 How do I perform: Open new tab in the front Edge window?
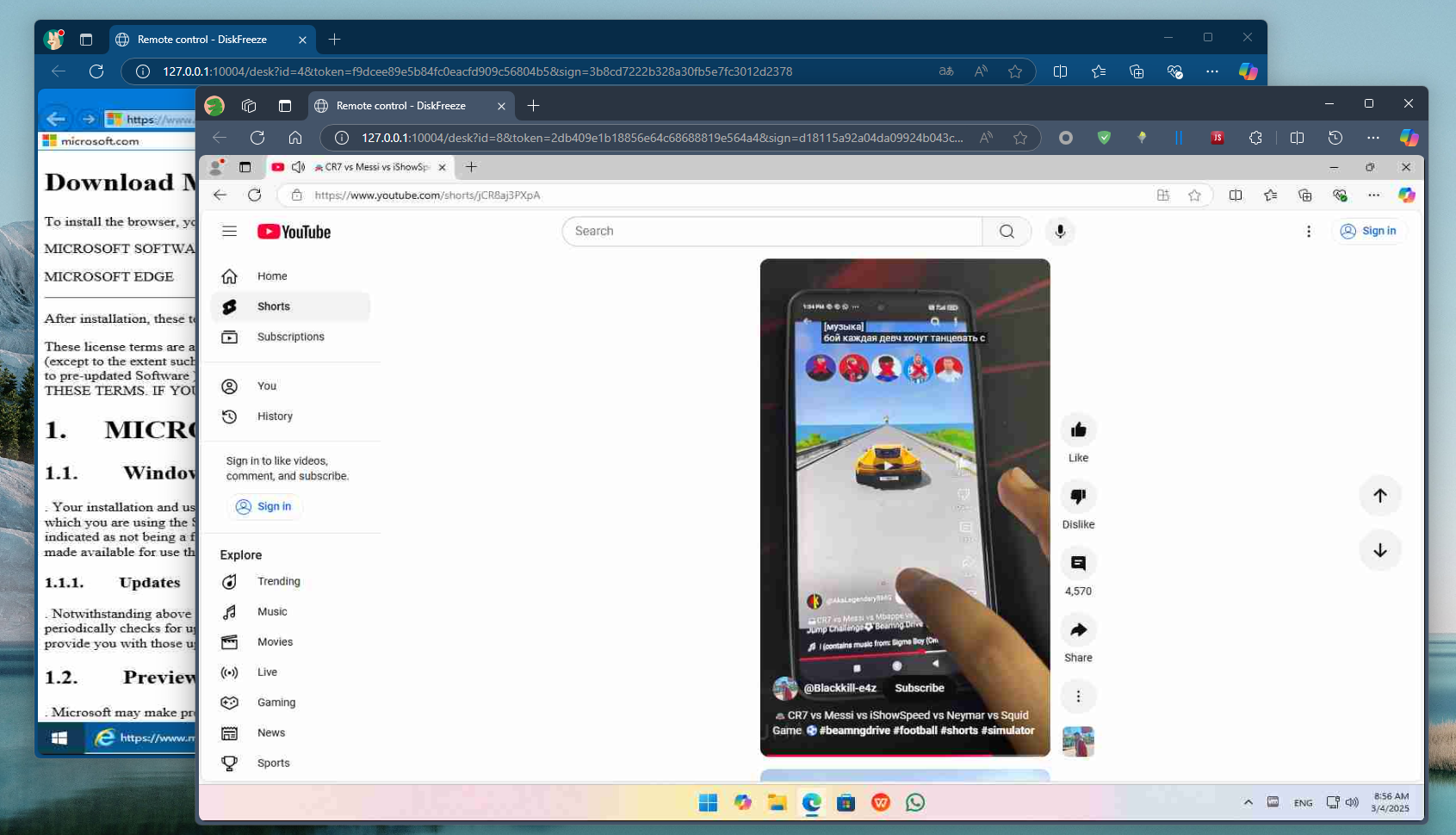coord(534,106)
